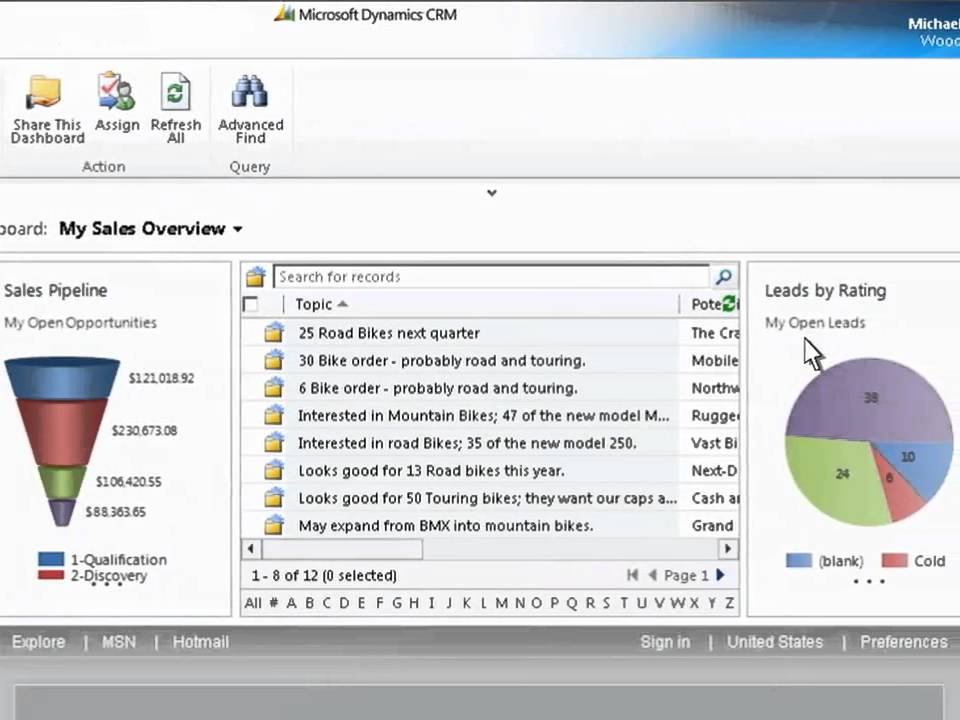
Task: Toggle the select-all checkbox in grid header
Action: click(x=250, y=304)
